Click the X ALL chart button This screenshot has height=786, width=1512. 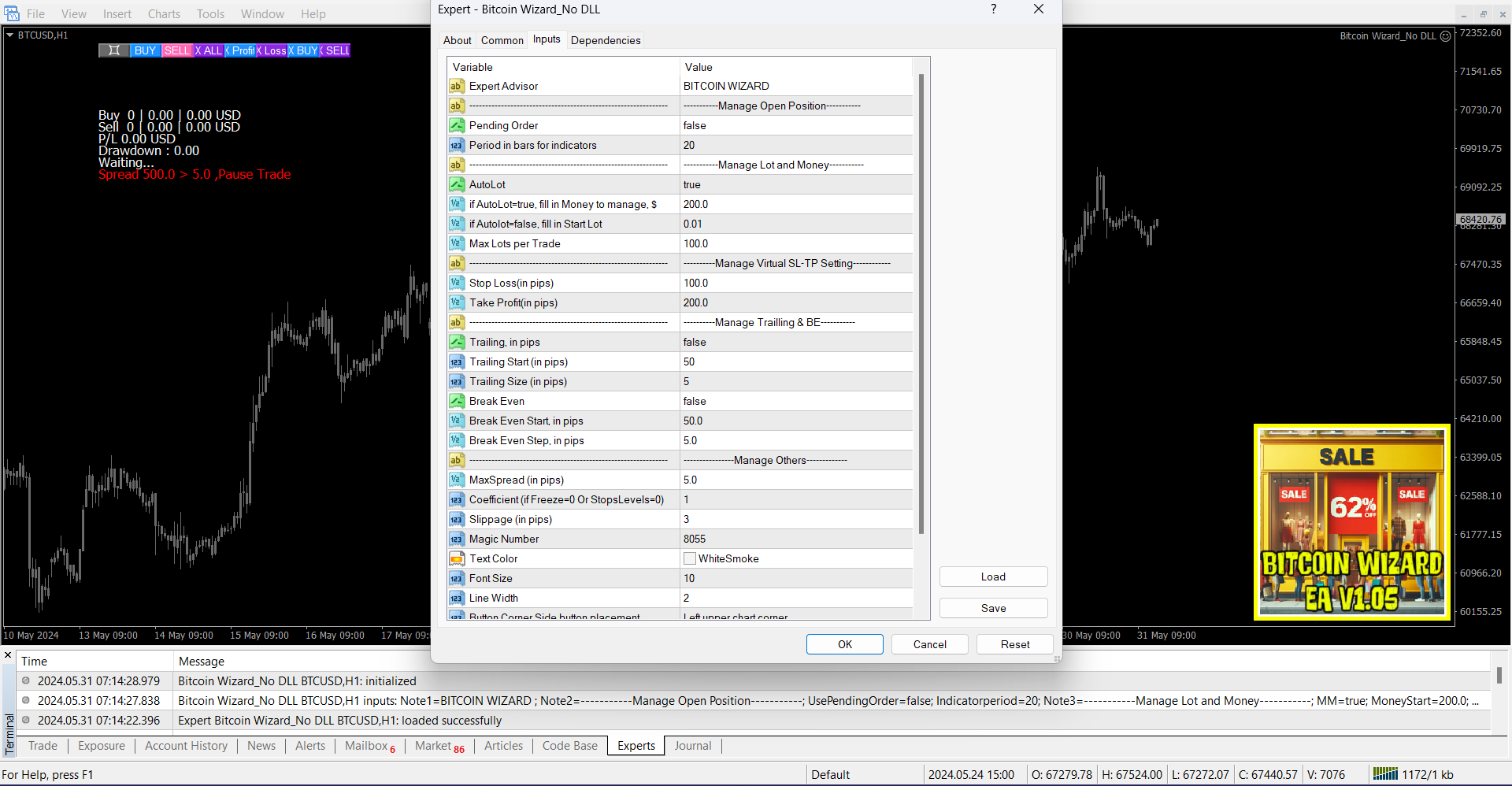[209, 50]
